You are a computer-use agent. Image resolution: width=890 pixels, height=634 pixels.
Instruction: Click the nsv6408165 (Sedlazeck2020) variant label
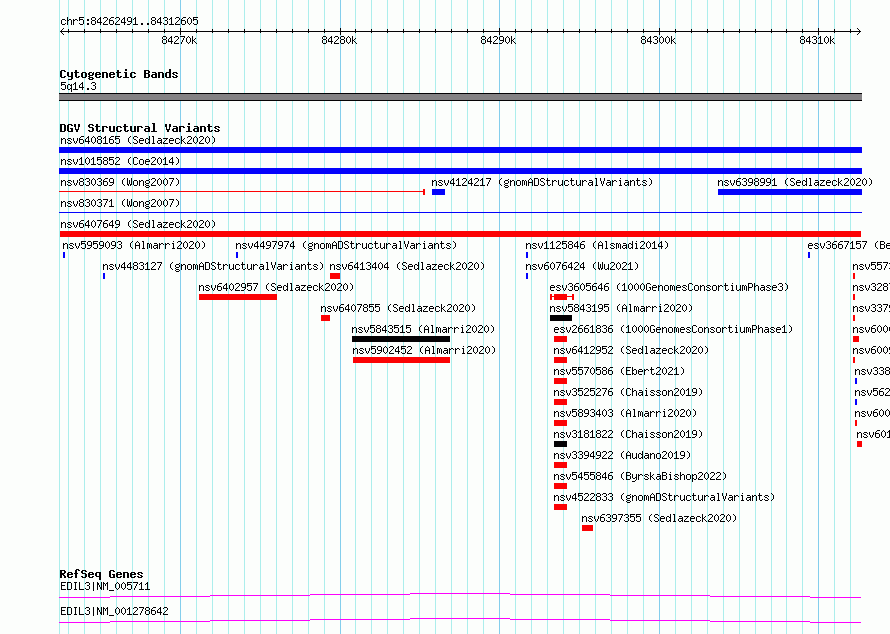138,140
